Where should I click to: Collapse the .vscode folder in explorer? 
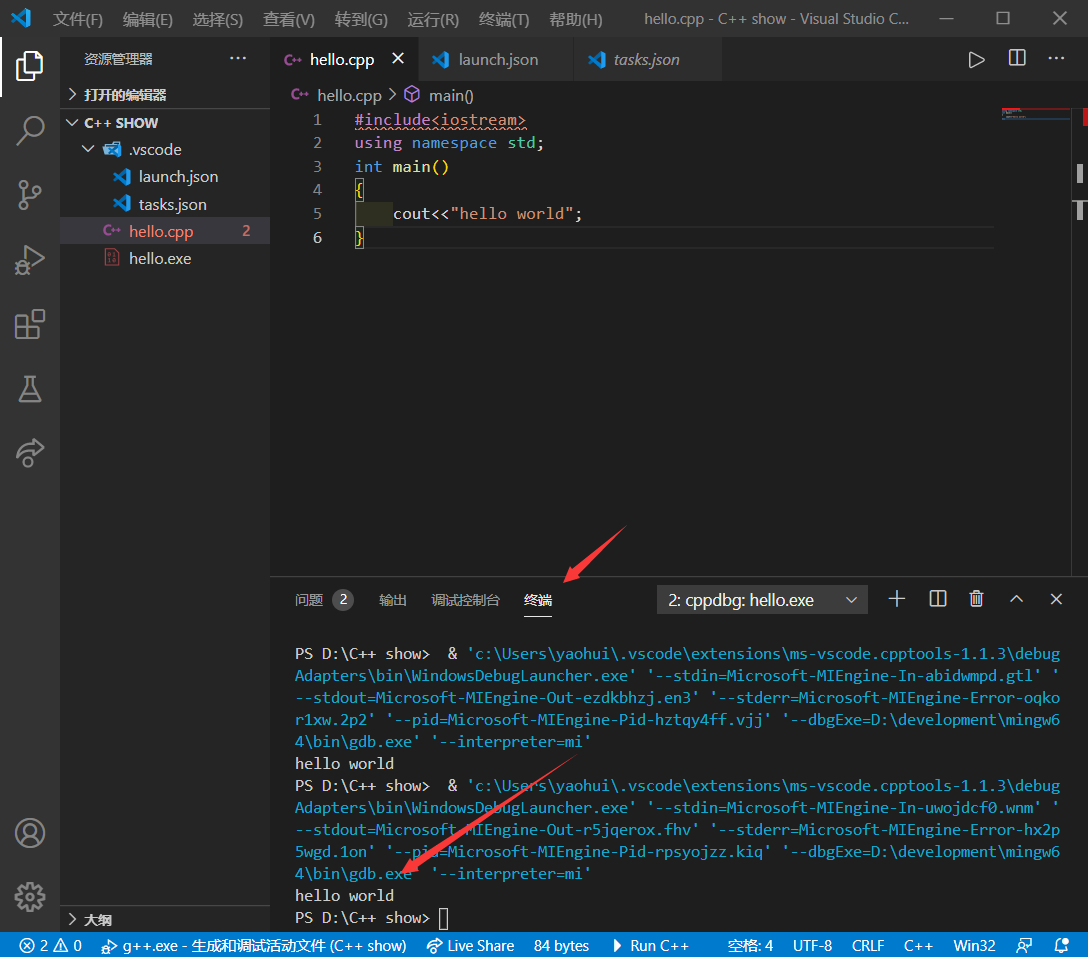click(88, 148)
